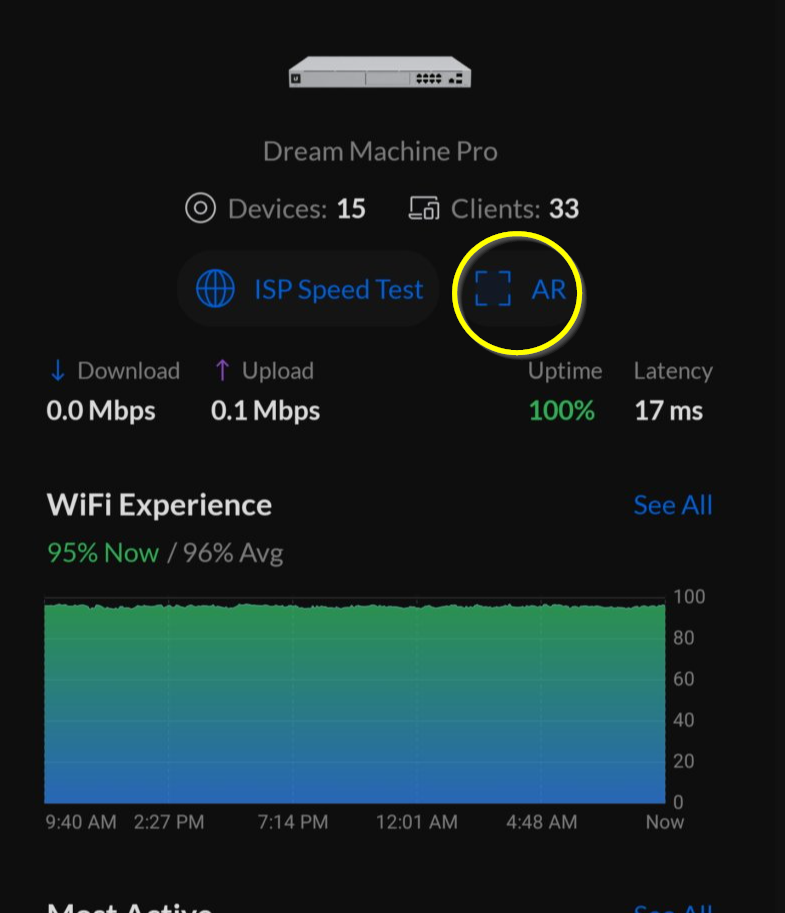Tap the chart at 12:01 AM marker
This screenshot has width=785, height=913.
pos(417,822)
